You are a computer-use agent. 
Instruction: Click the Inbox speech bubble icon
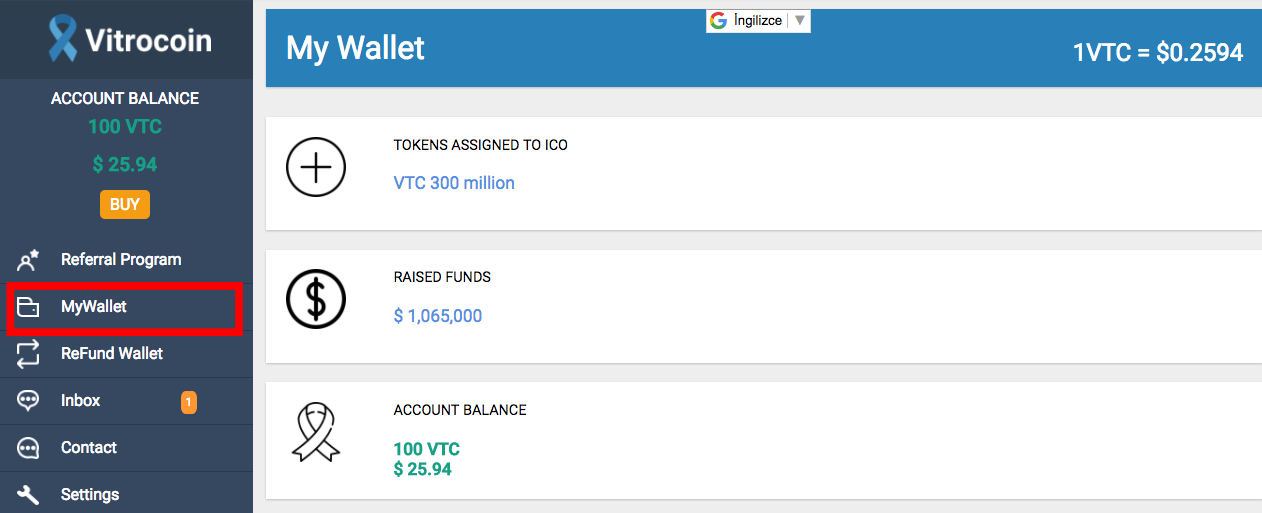click(x=28, y=401)
